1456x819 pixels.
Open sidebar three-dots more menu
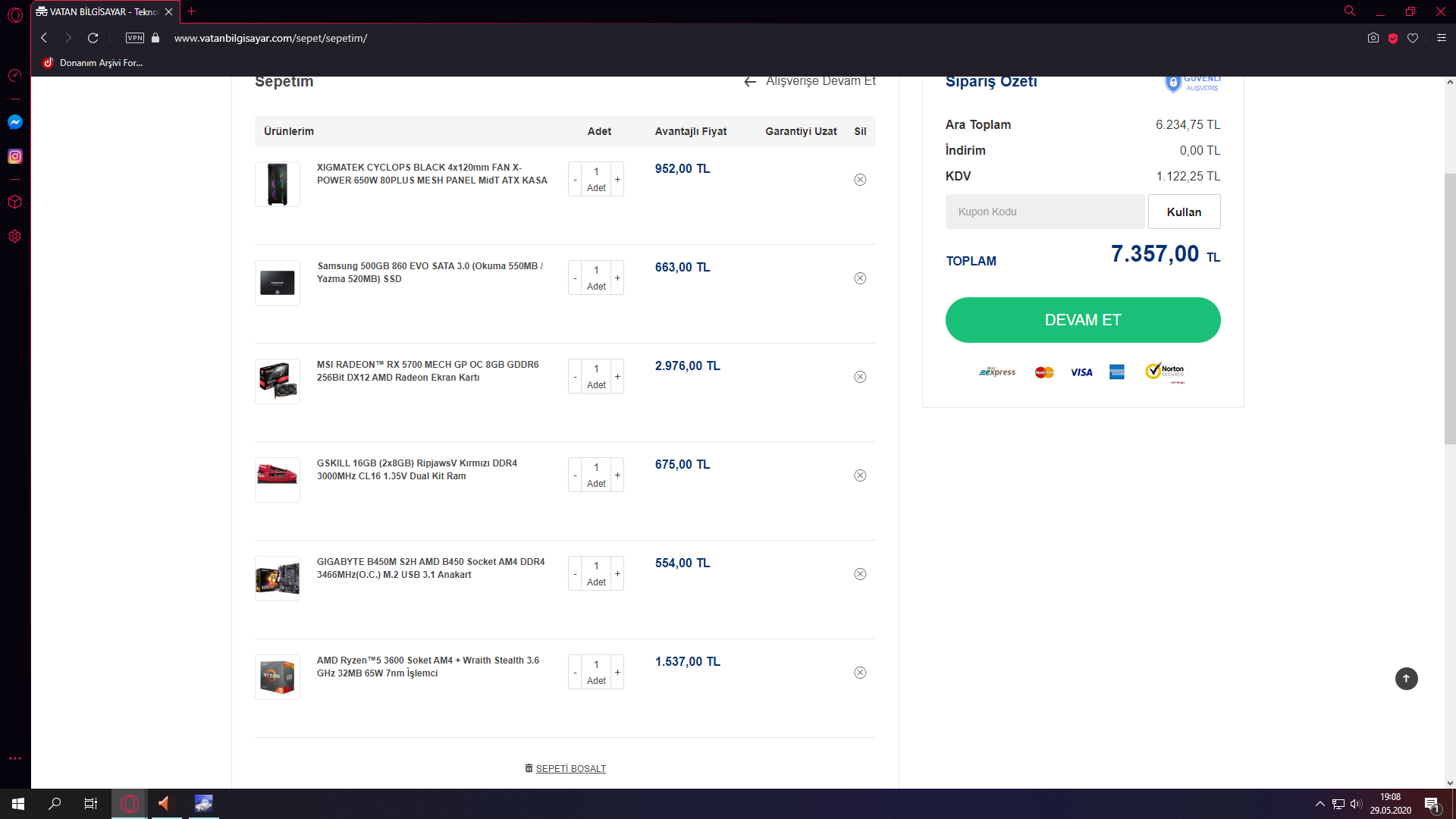tap(15, 758)
